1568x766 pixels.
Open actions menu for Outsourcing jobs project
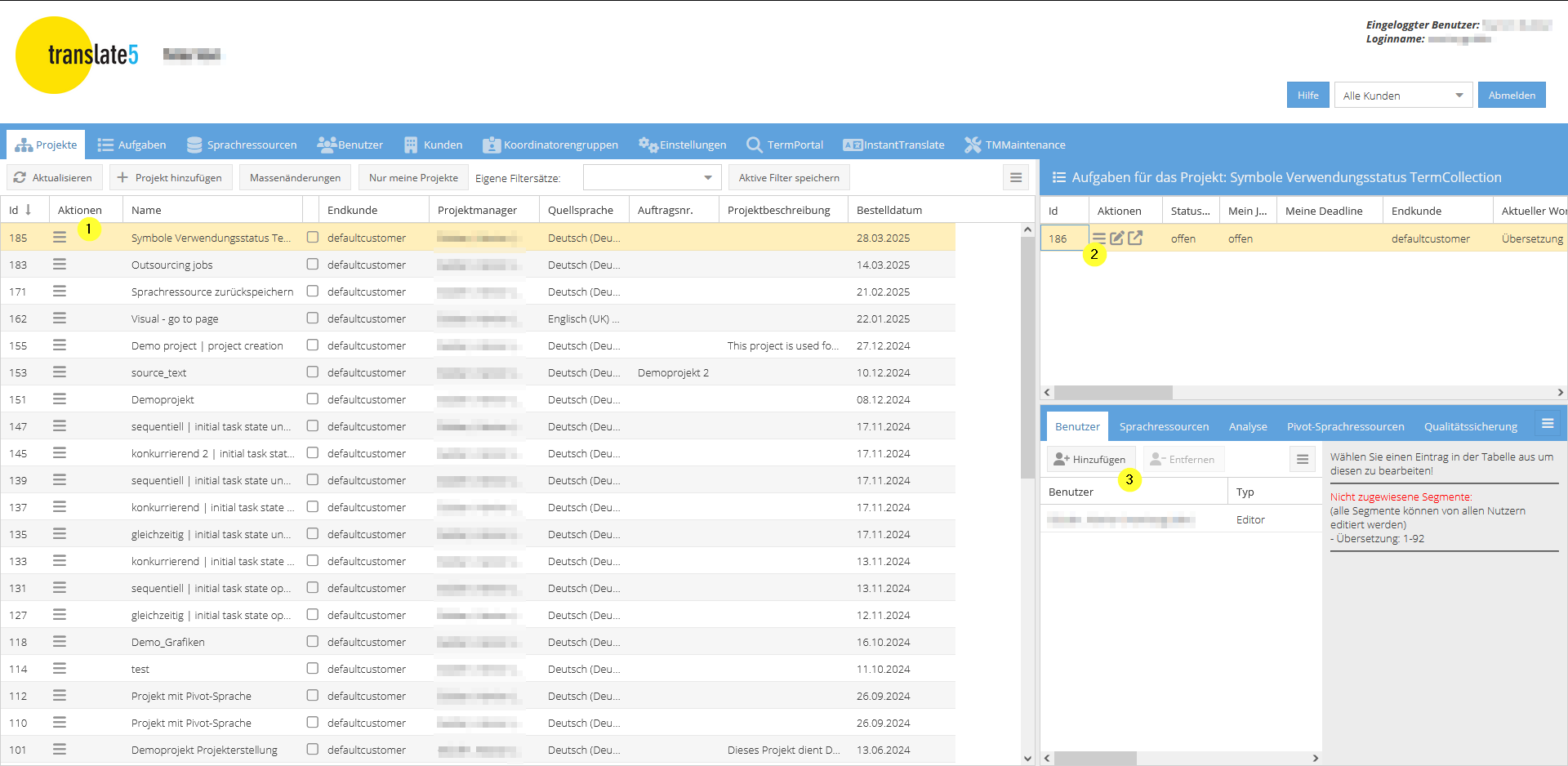(x=60, y=265)
